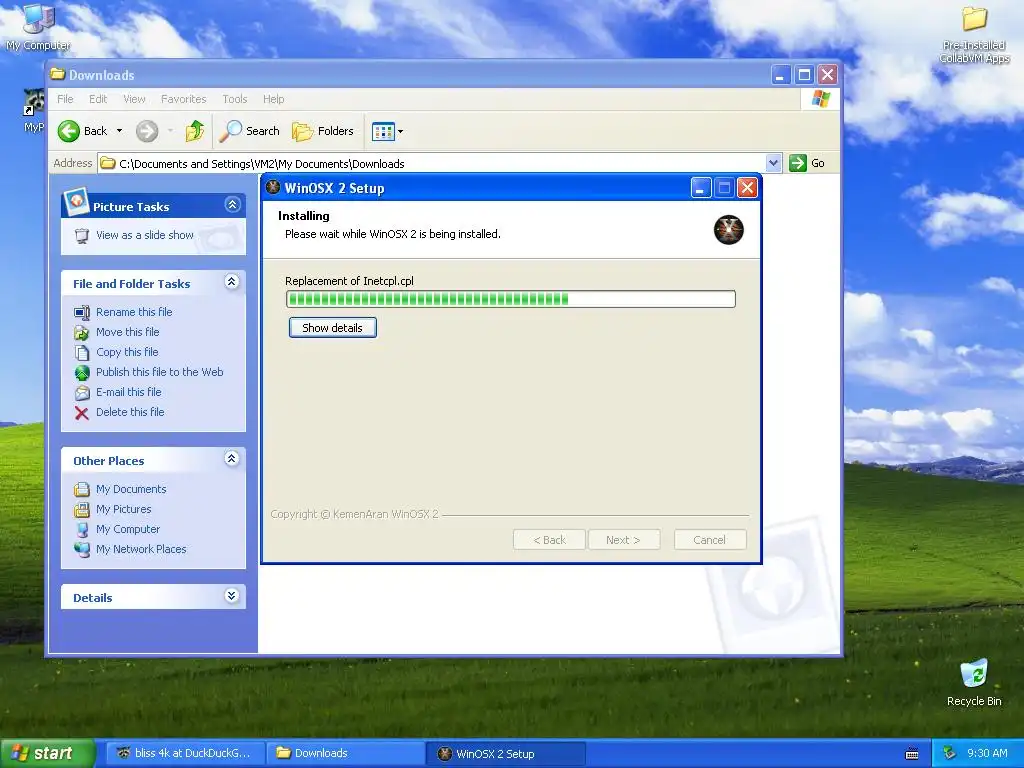The width and height of the screenshot is (1024, 768).
Task: Click the system tray network icon
Action: [x=949, y=753]
